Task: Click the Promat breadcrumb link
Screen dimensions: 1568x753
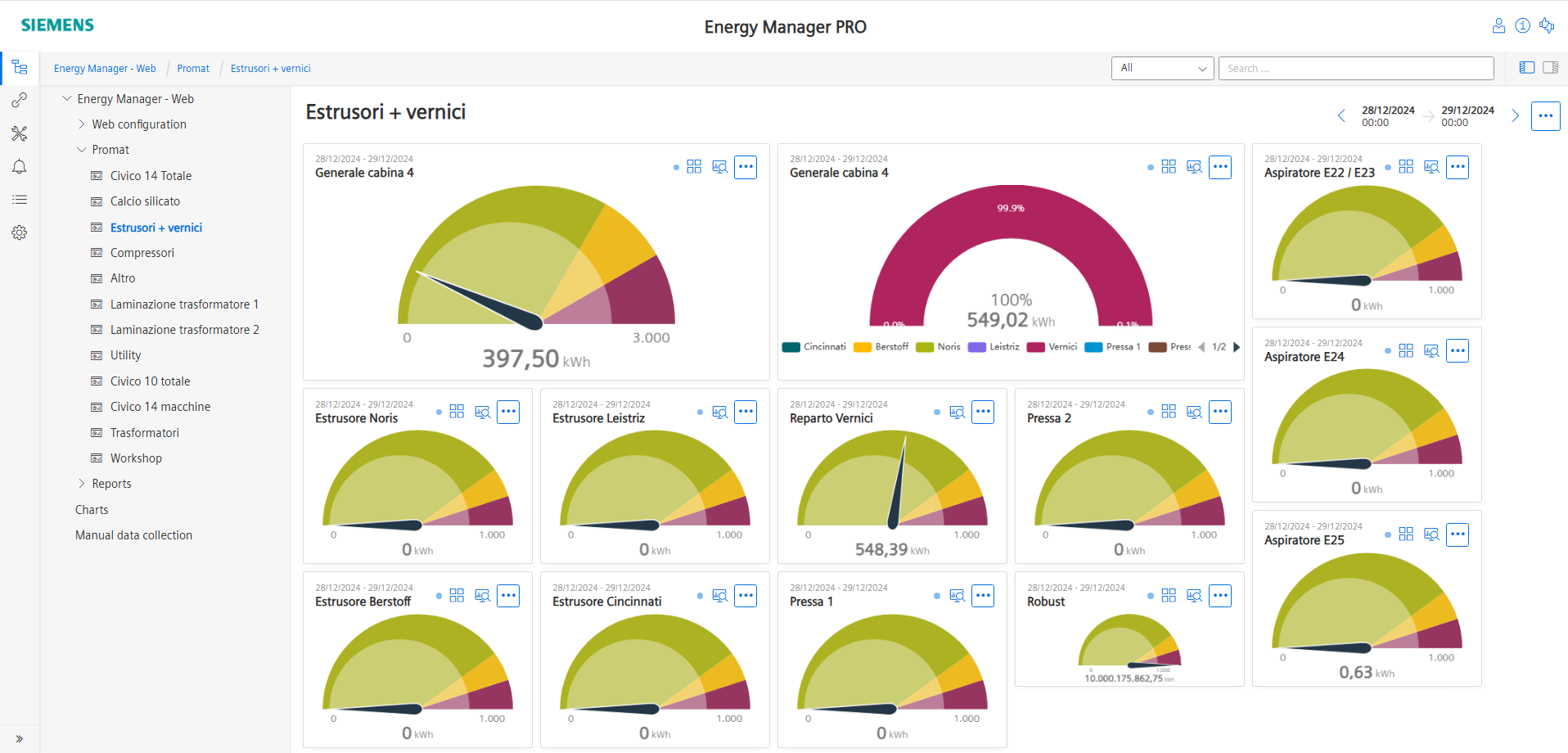Action: click(x=193, y=68)
